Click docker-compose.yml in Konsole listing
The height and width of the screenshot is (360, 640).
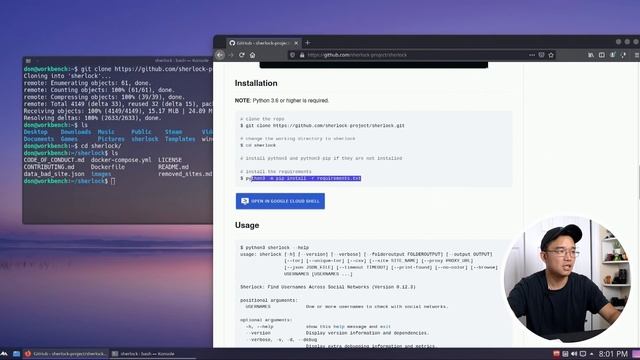(121, 160)
